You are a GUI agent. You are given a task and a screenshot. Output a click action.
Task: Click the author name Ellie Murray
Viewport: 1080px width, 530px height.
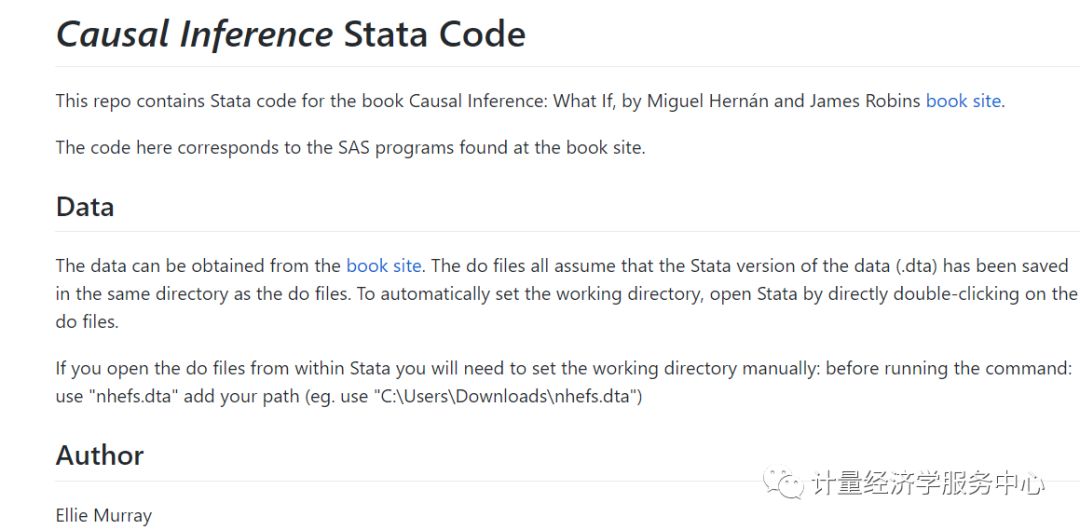[104, 516]
